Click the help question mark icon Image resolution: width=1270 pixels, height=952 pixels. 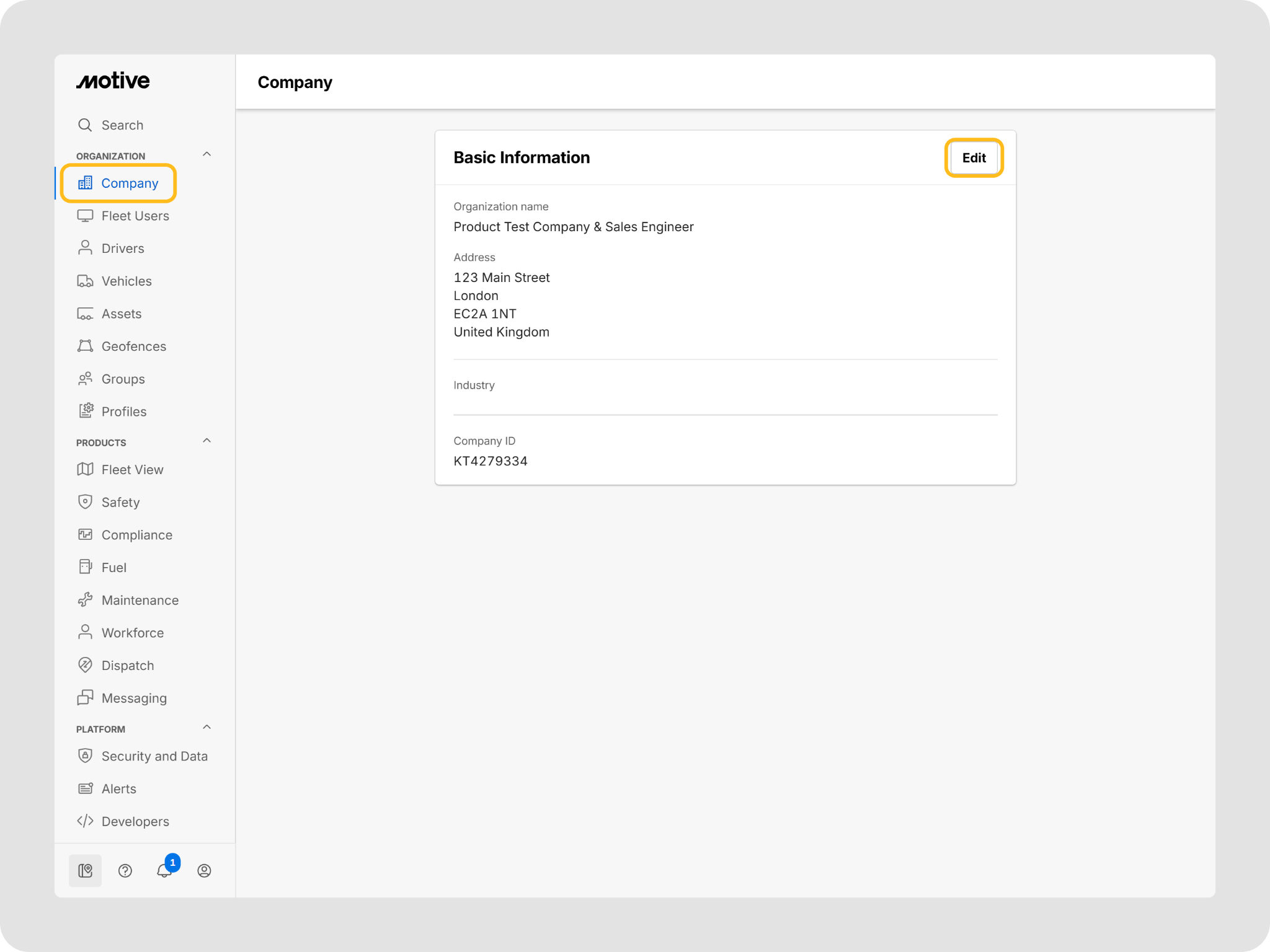(x=125, y=871)
